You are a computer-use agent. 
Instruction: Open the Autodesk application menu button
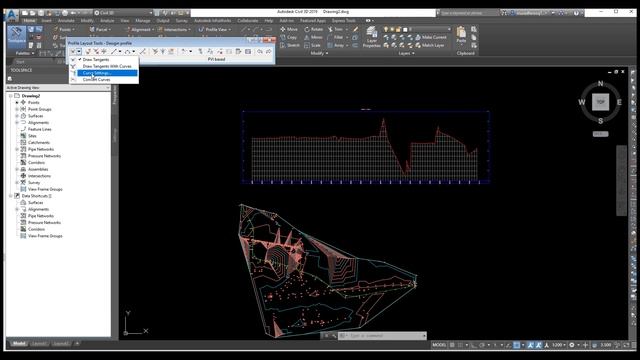pos(12,16)
